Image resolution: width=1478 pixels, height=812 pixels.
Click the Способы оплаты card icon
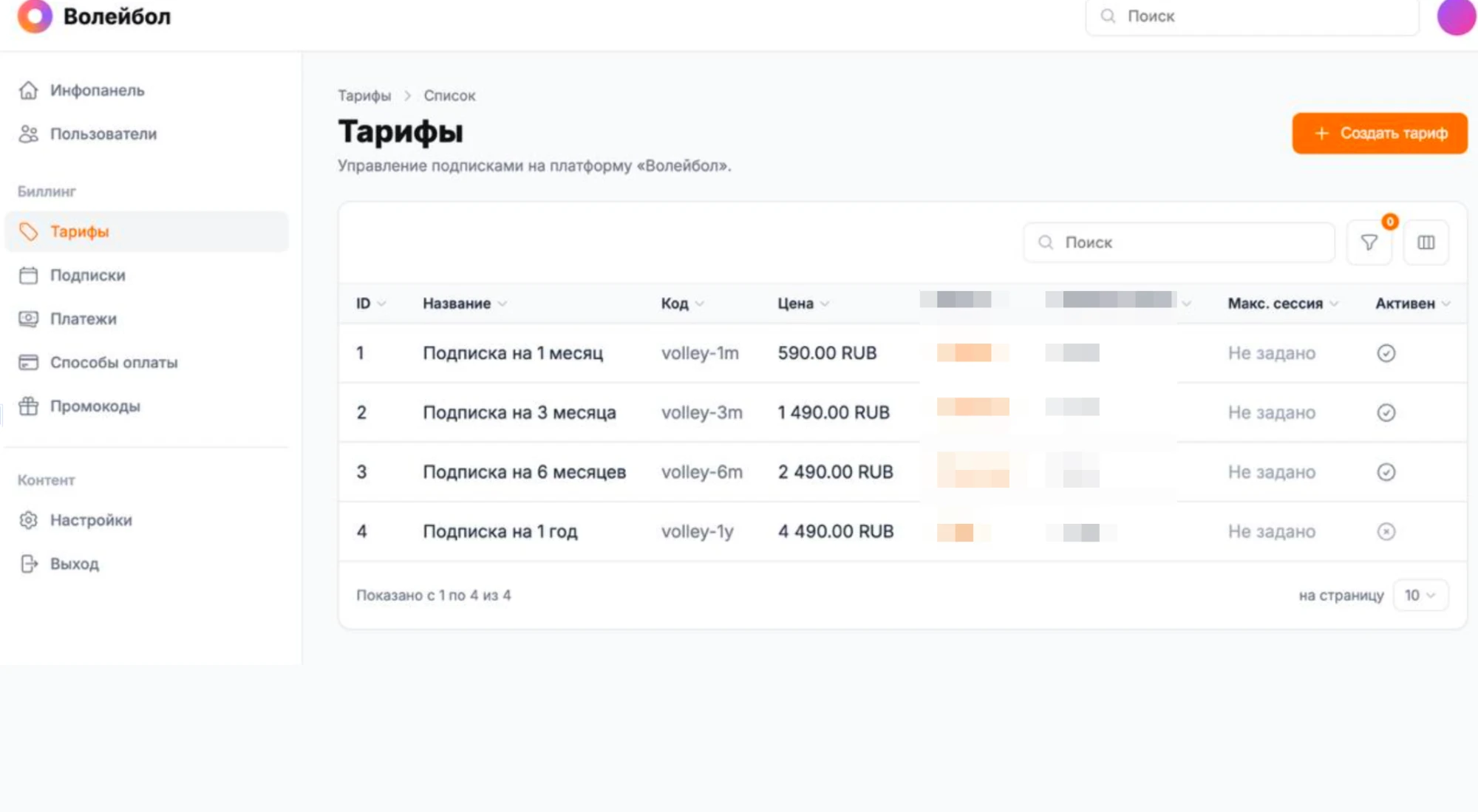(x=28, y=362)
